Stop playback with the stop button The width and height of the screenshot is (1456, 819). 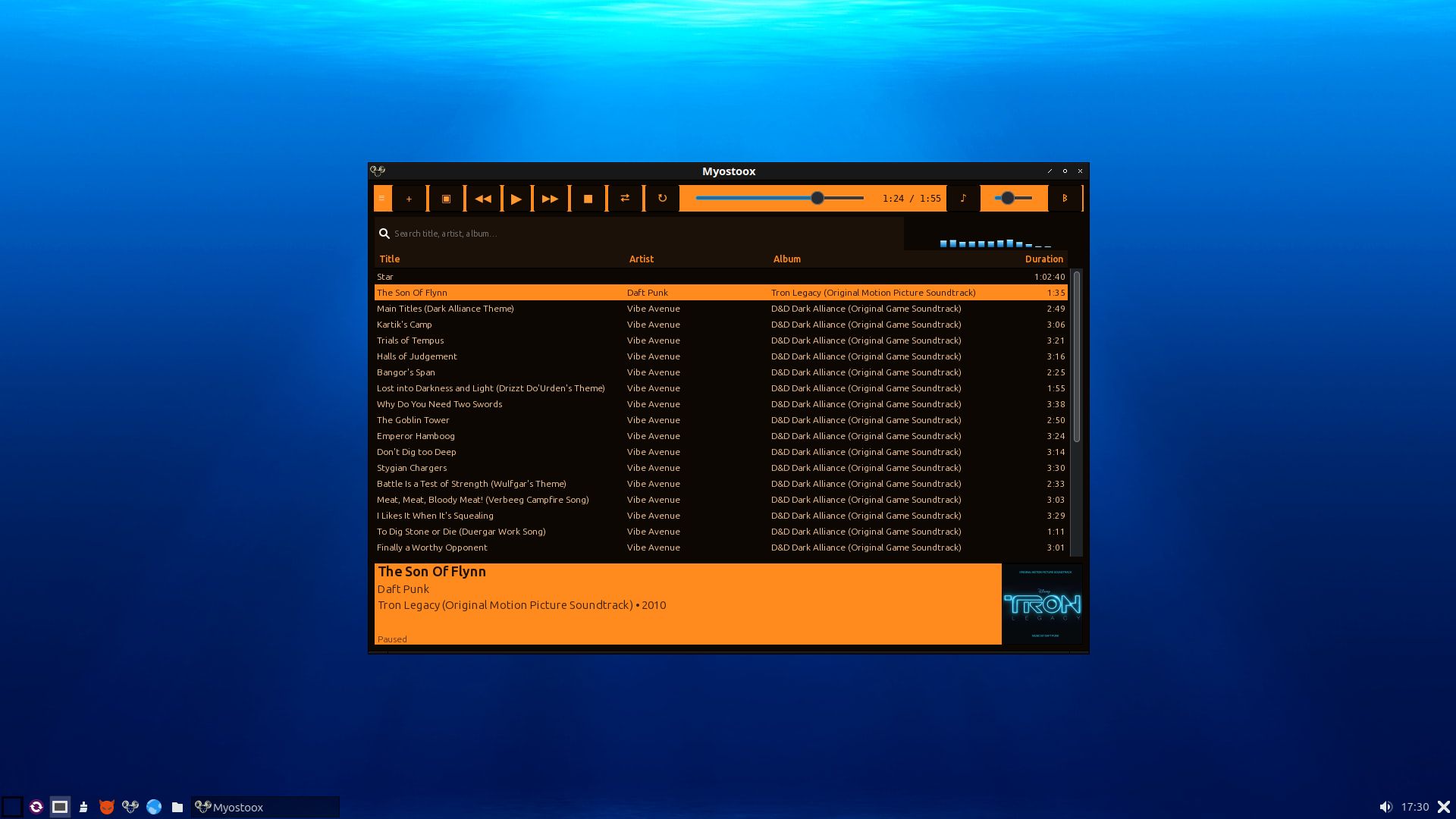(588, 199)
